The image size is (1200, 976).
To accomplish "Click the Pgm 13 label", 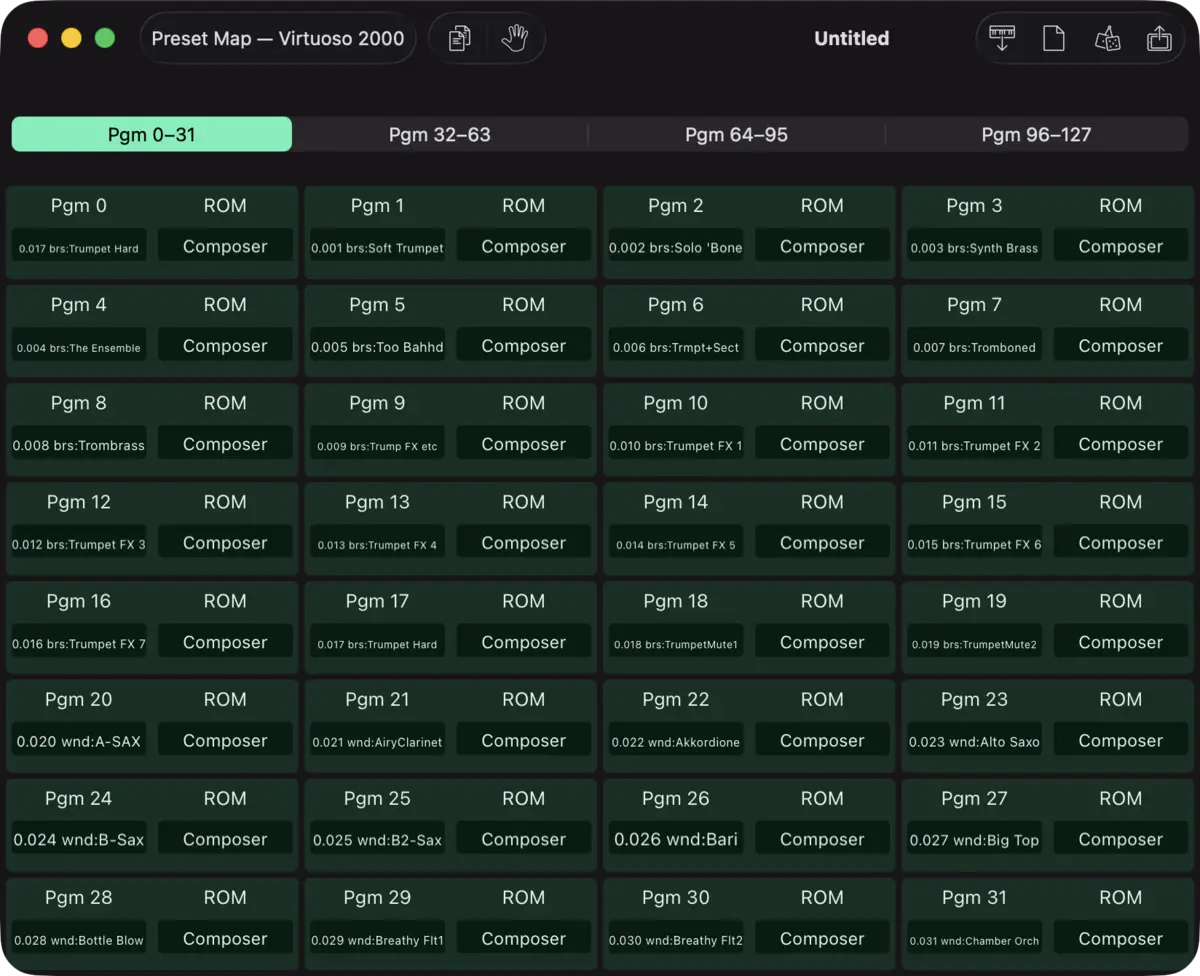I will pos(377,502).
